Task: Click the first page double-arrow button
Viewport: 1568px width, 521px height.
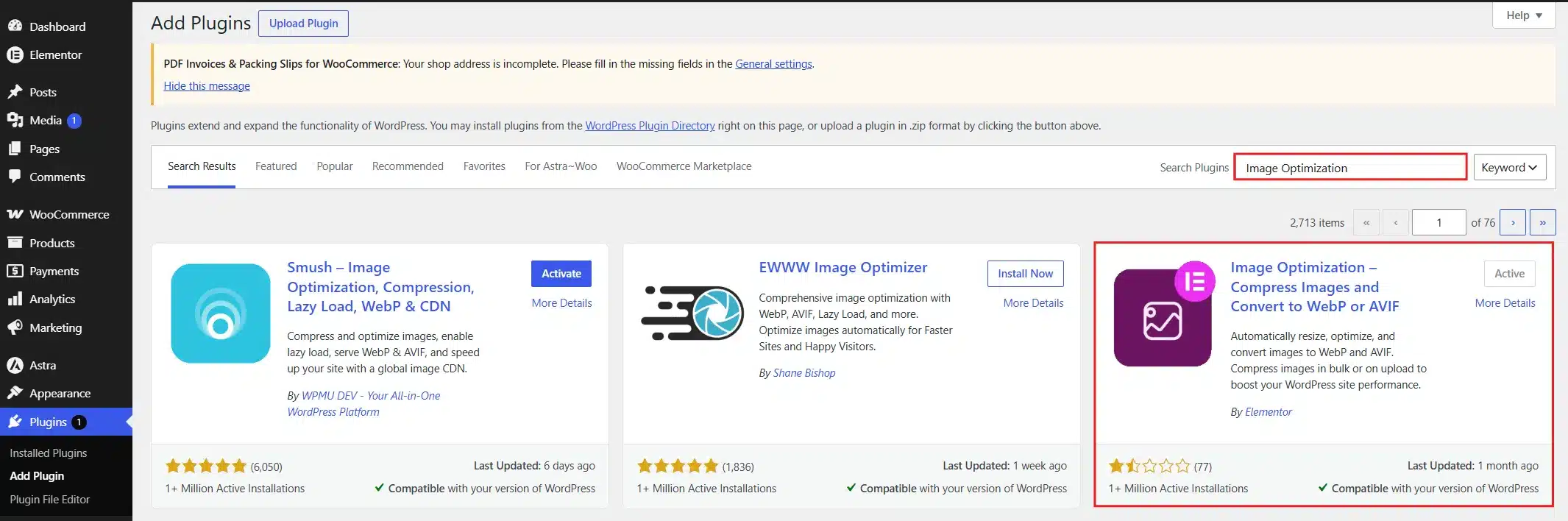Action: (1366, 222)
